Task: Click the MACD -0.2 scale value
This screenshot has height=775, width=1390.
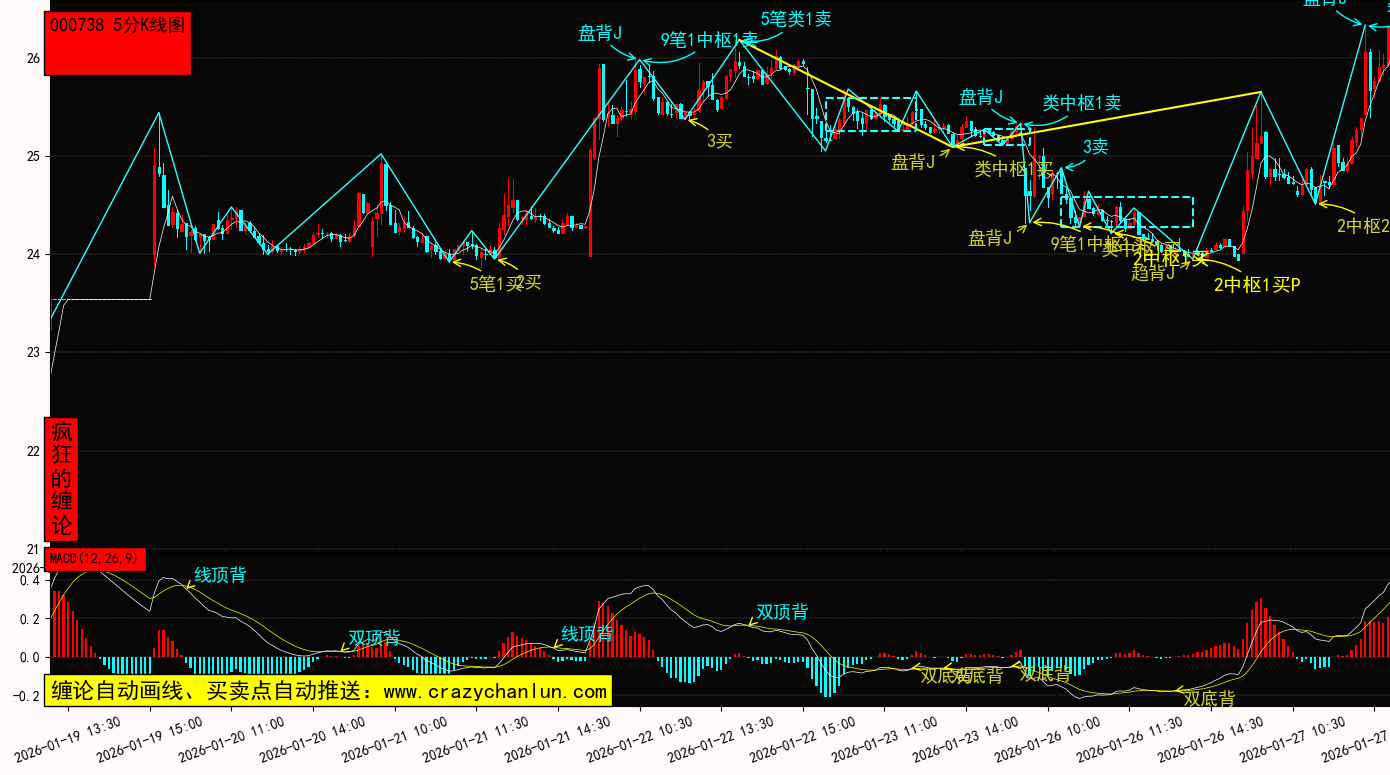Action: (x=27, y=697)
